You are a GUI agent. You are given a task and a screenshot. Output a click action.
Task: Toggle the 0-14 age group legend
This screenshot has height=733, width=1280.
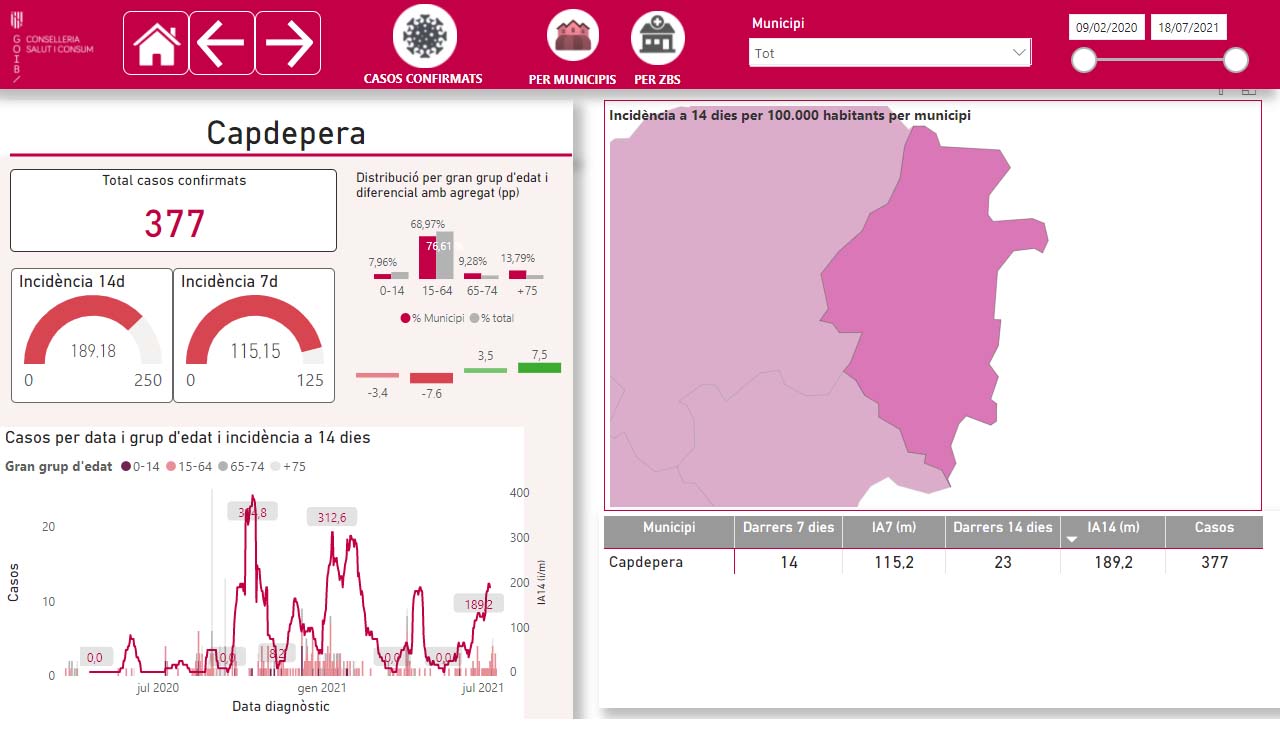[140, 466]
